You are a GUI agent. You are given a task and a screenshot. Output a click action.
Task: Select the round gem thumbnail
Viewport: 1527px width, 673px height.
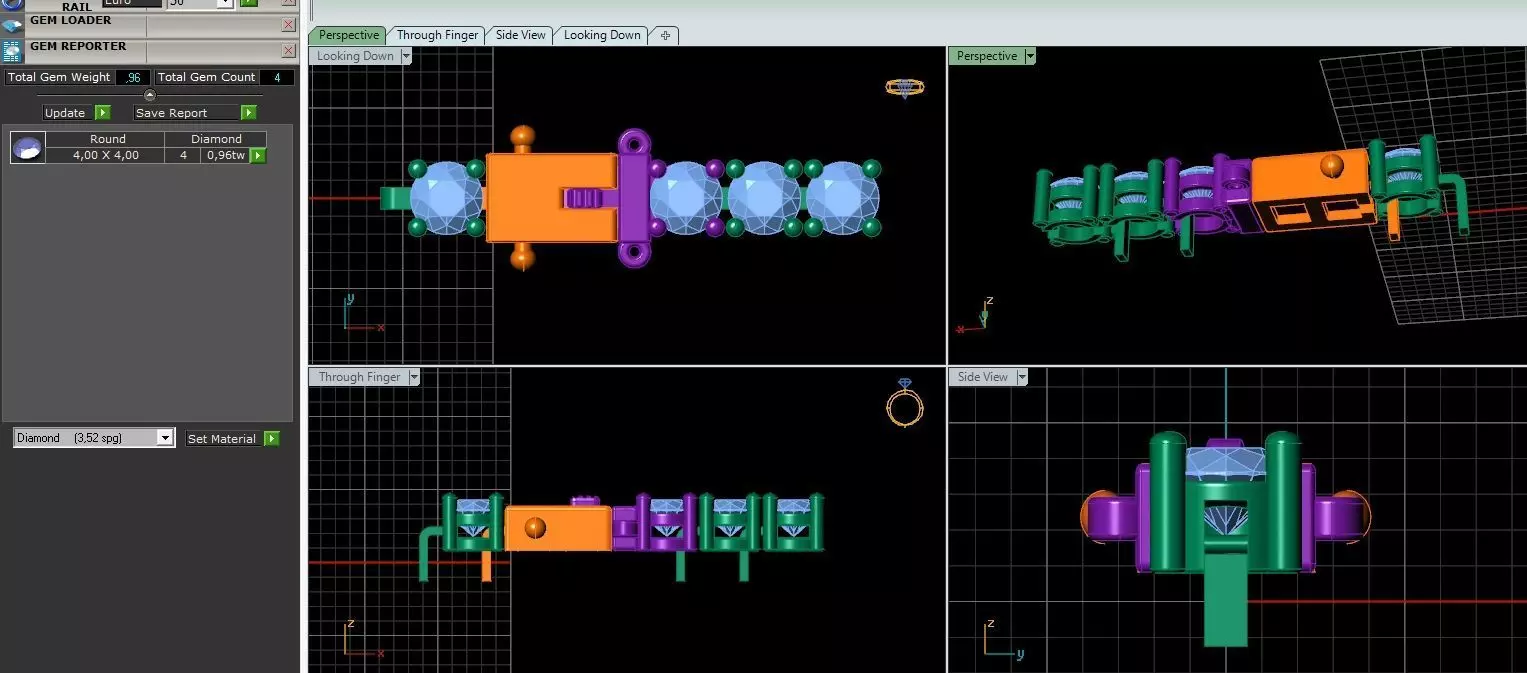(27, 148)
